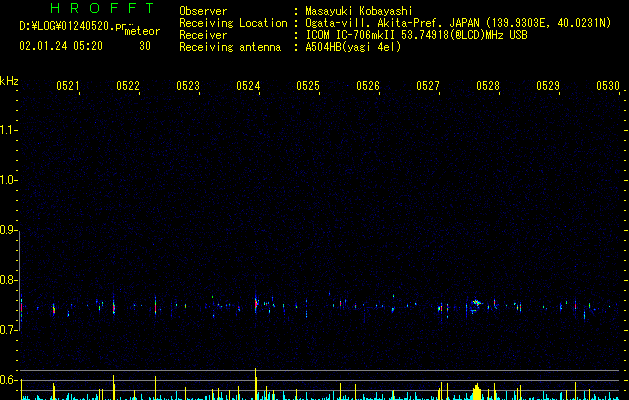Image resolution: width=629 pixels, height=400 pixels.
Task: Click the 0.7 frequency axis label
Action: point(9,330)
